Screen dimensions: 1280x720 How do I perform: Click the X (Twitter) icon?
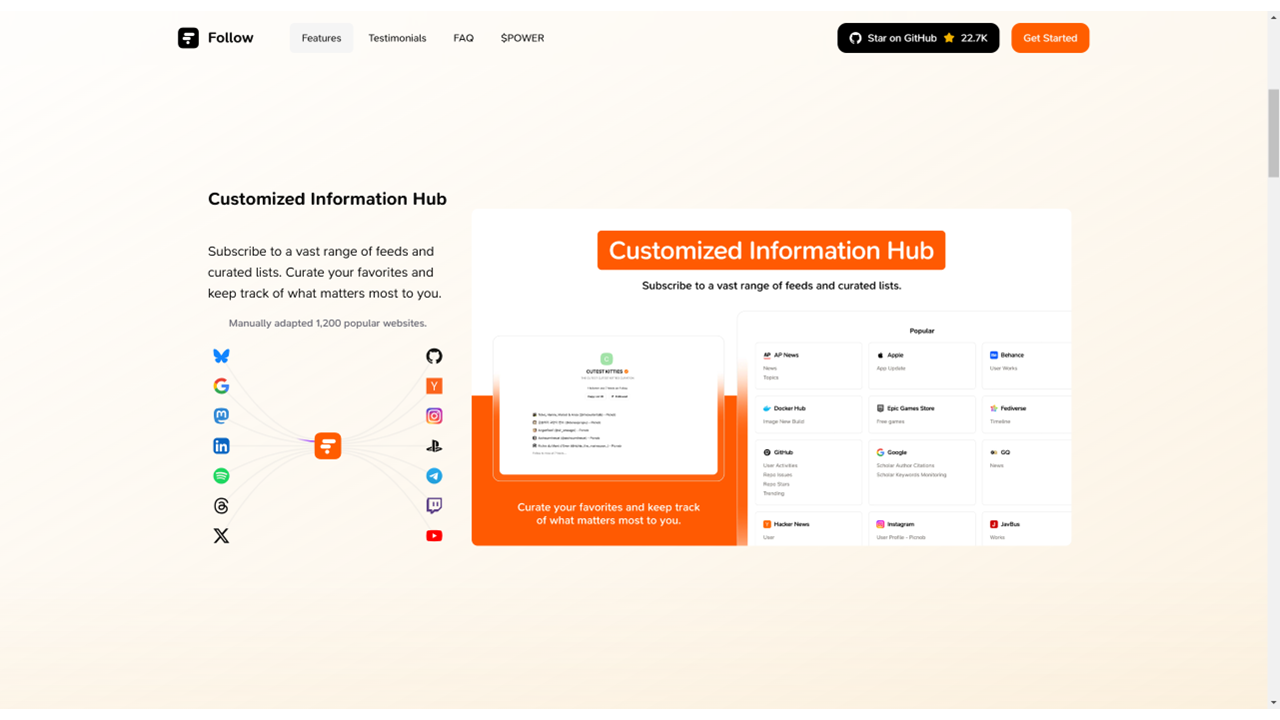pyautogui.click(x=221, y=536)
